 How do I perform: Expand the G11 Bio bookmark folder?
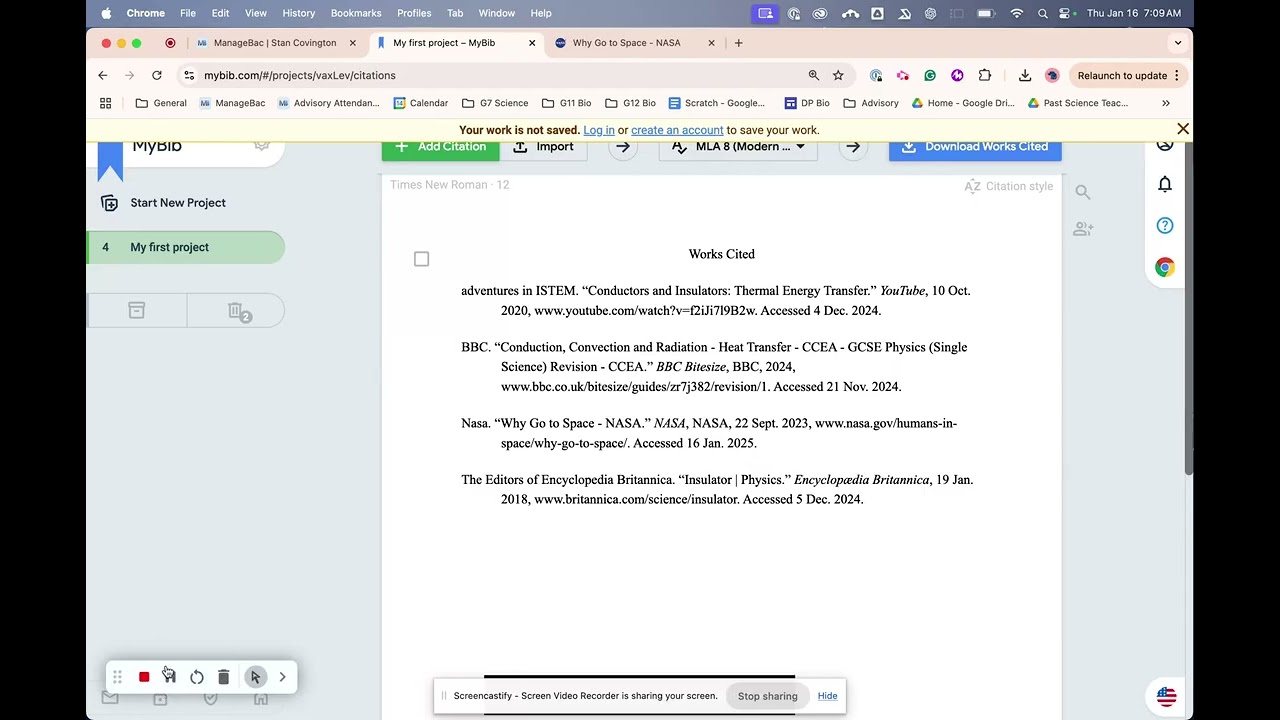coord(566,103)
